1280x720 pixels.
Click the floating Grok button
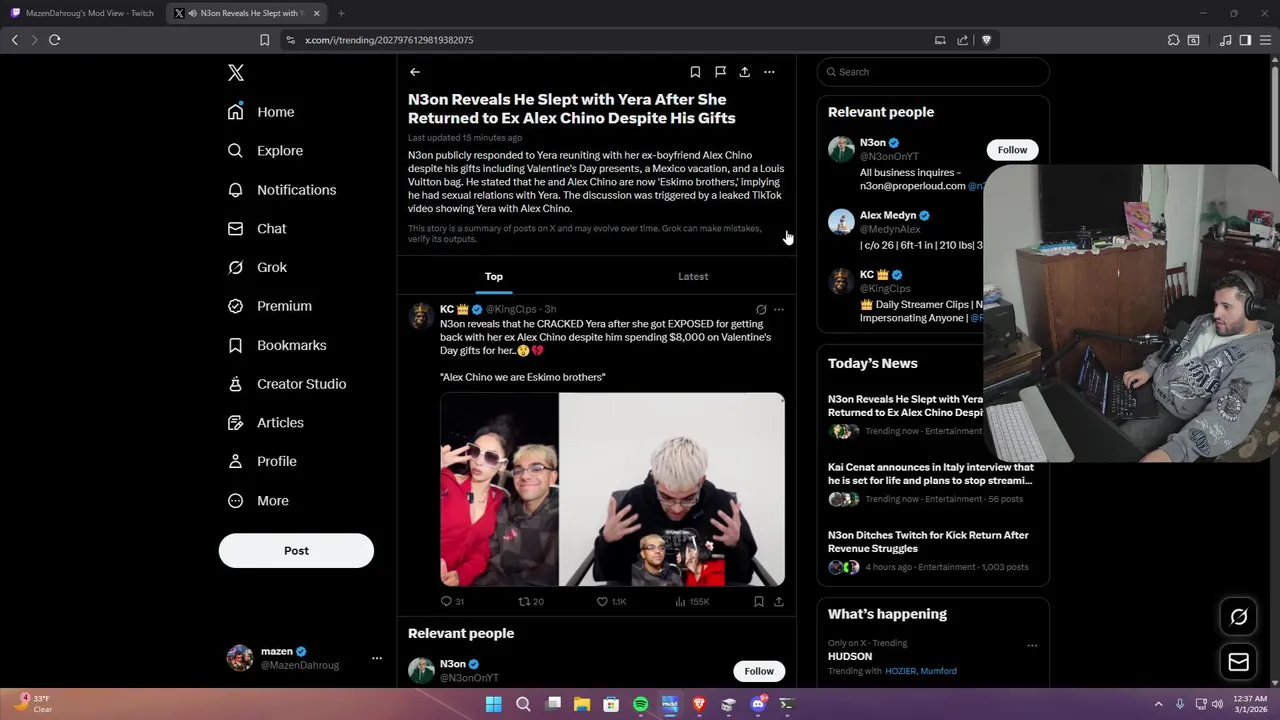1238,617
